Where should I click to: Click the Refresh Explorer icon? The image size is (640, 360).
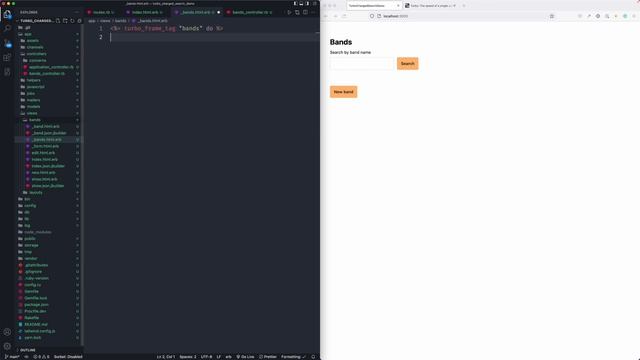[72, 20]
